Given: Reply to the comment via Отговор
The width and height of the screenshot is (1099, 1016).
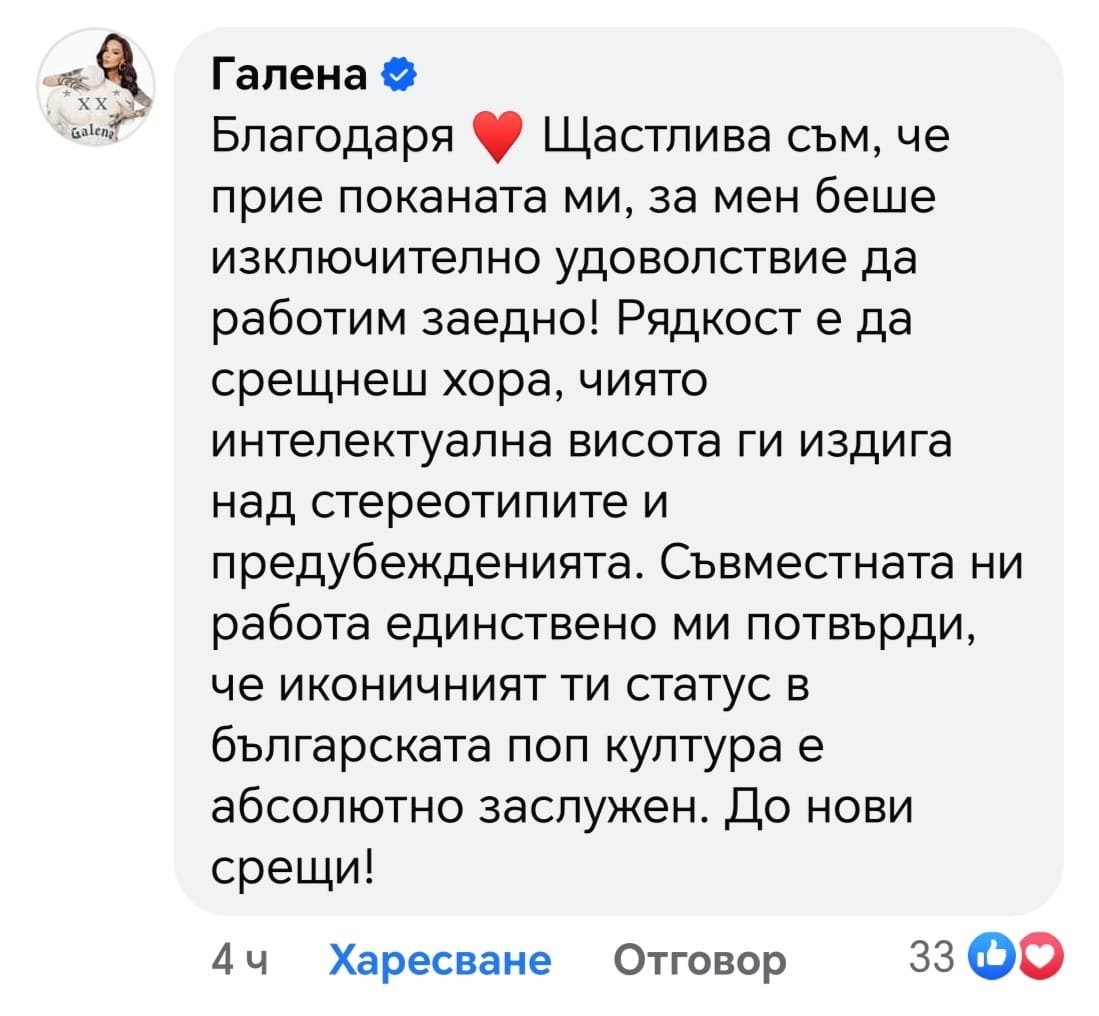Looking at the screenshot, I should coord(700,960).
